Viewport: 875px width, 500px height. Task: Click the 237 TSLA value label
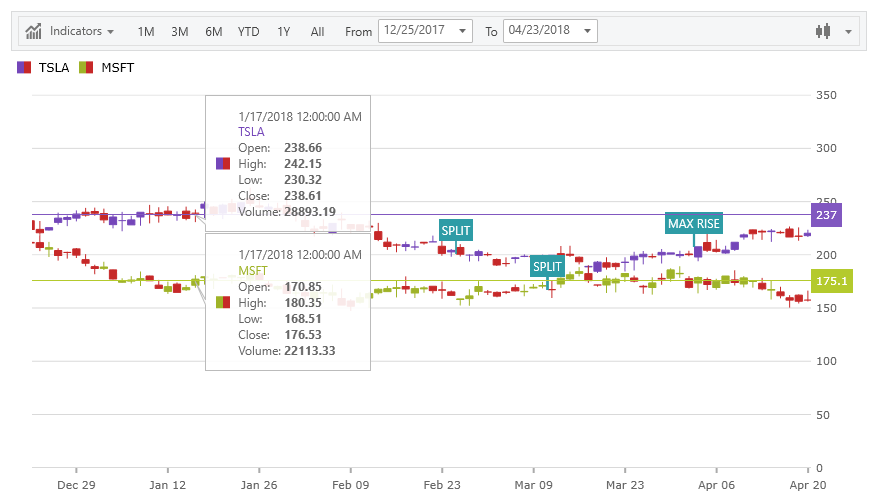[826, 215]
